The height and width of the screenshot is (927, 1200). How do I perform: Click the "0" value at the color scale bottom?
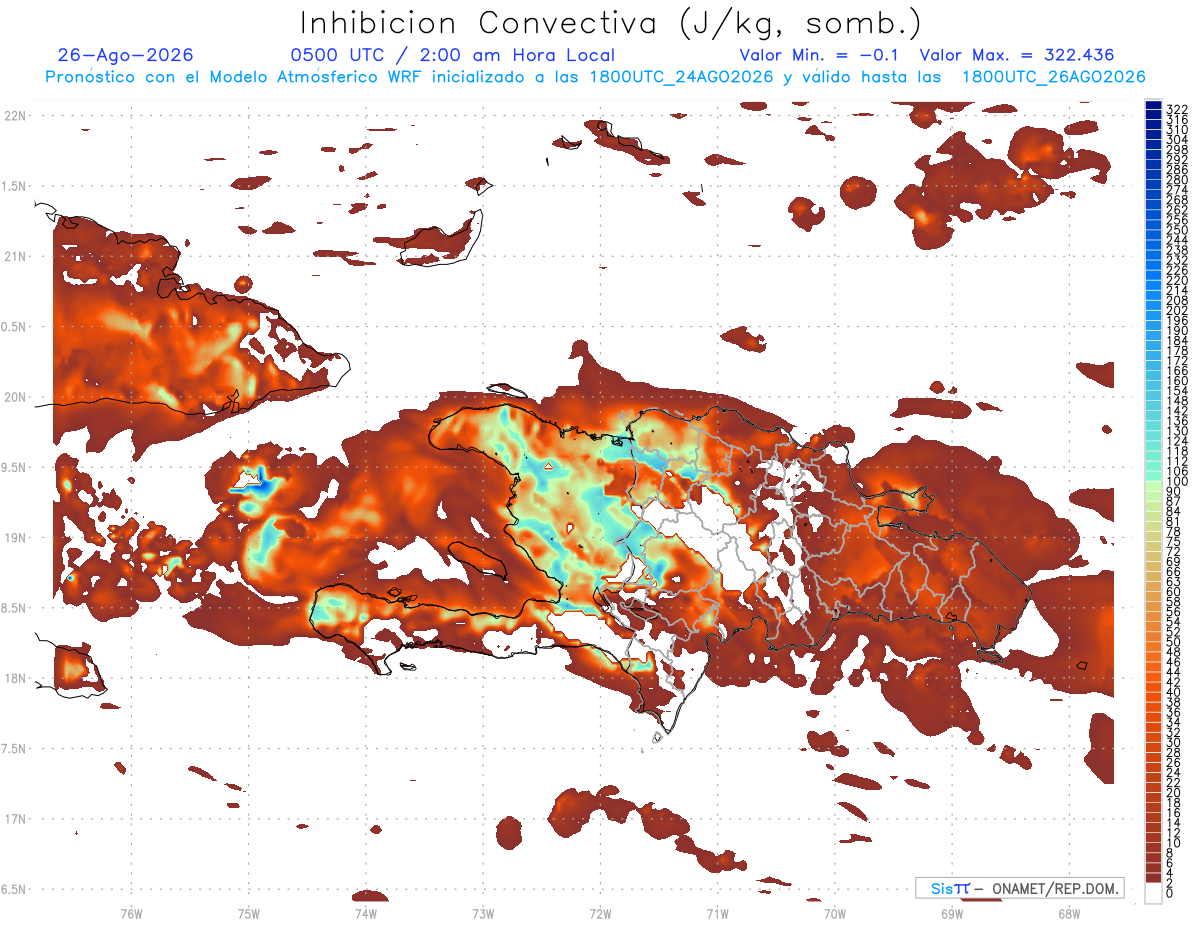click(1170, 893)
